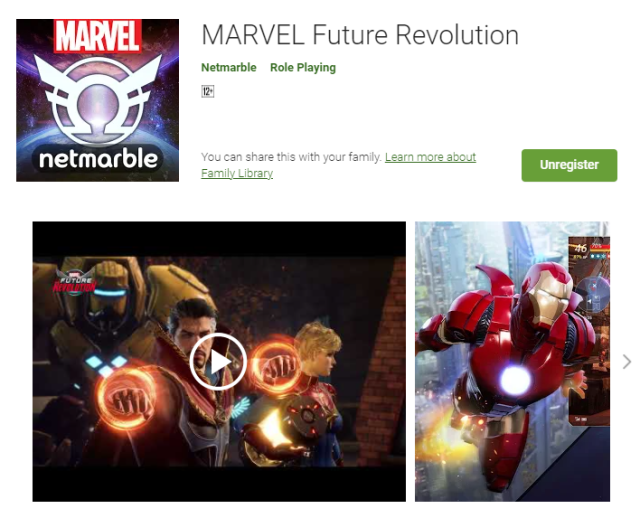Click Iron Man's glowing arc reactor in the screenshot
The height and width of the screenshot is (518, 640).
pos(515,380)
